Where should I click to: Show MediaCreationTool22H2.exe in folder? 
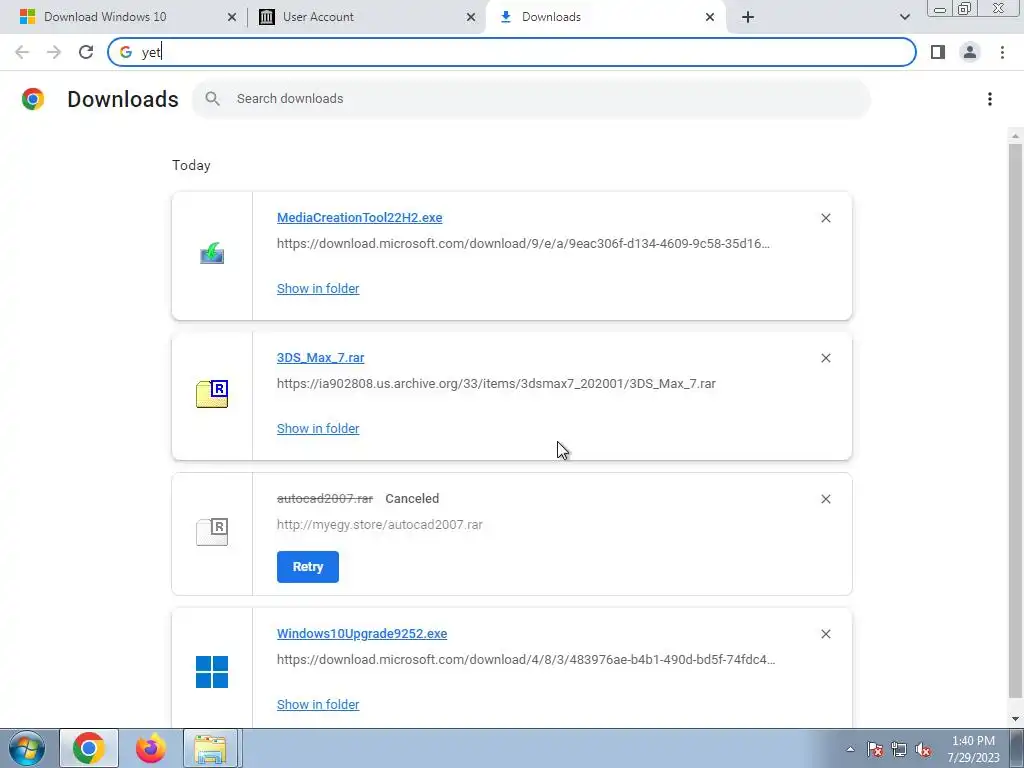318,289
